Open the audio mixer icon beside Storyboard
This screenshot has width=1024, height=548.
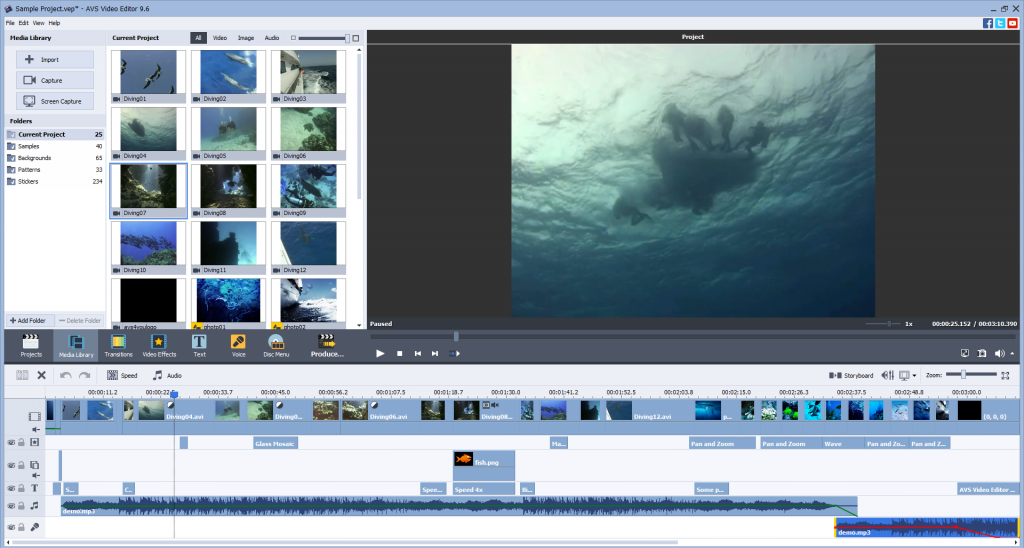[886, 375]
